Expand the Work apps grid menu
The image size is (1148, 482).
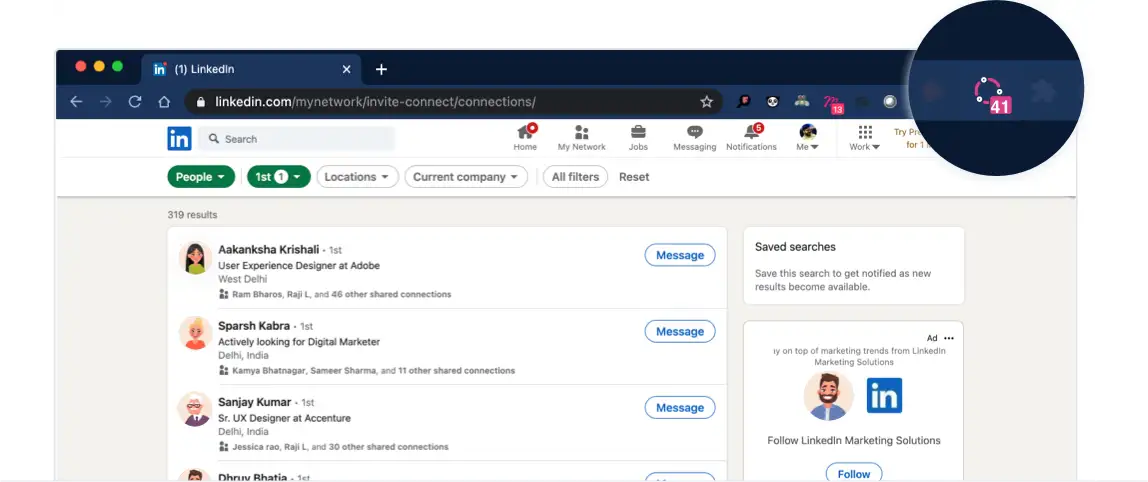pos(865,138)
